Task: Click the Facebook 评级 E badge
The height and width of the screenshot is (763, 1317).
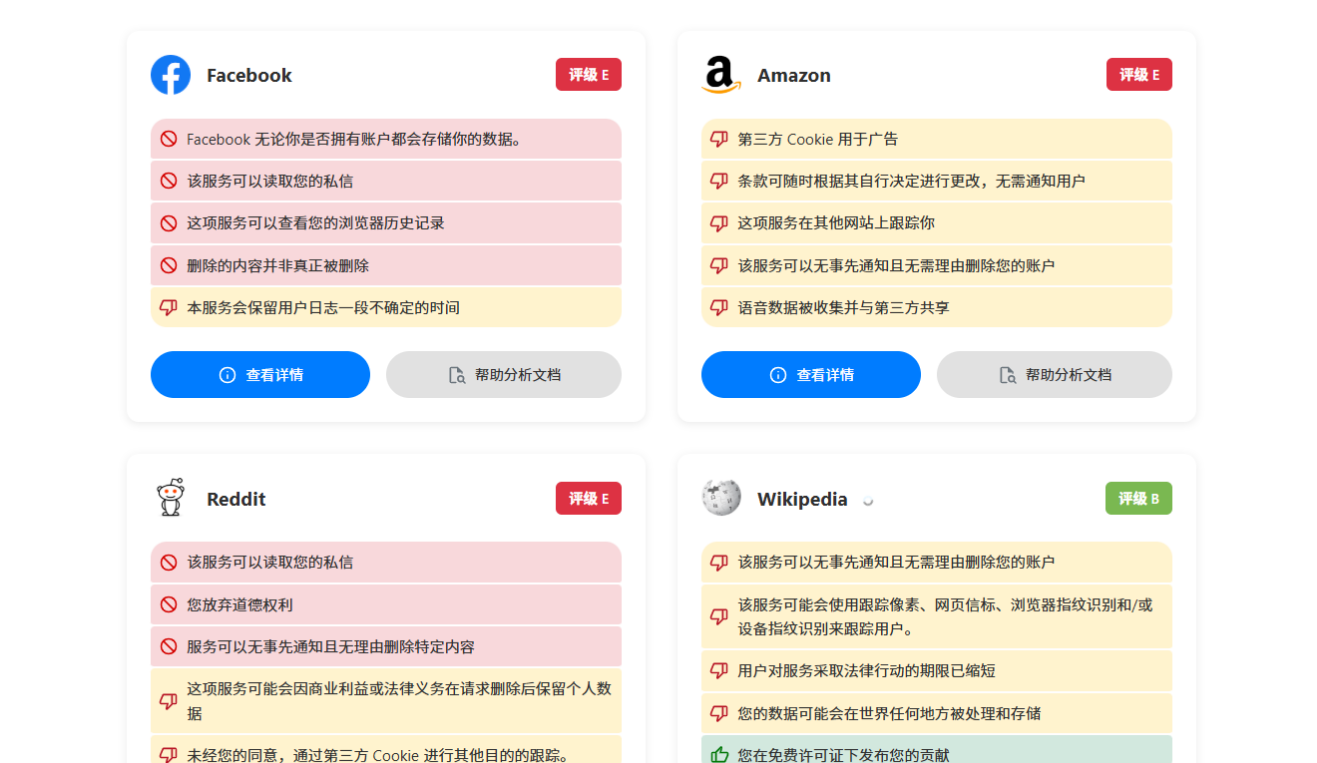Action: [589, 75]
